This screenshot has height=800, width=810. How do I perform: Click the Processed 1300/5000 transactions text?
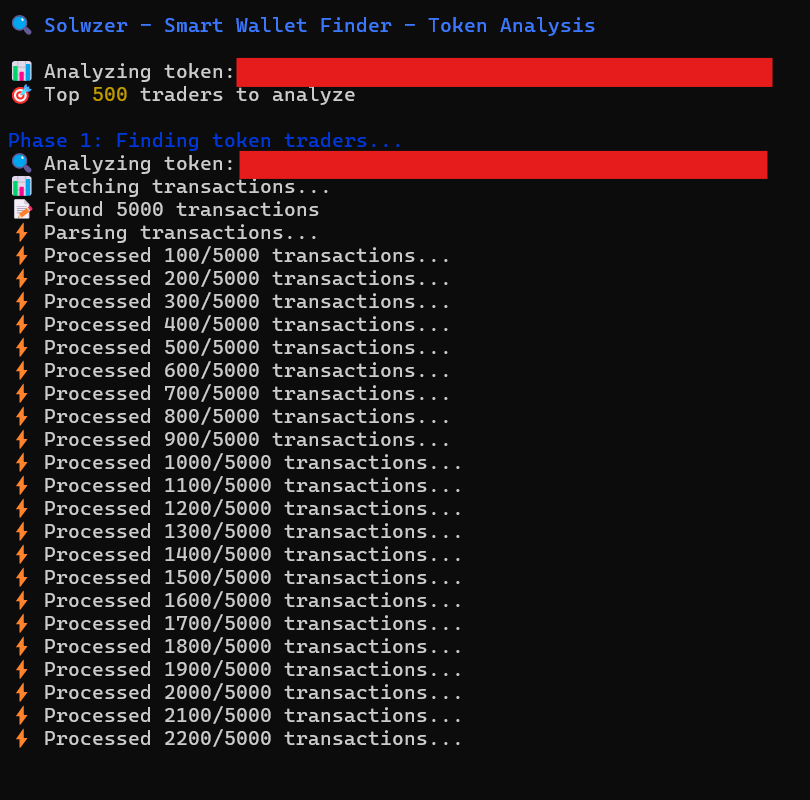click(253, 531)
